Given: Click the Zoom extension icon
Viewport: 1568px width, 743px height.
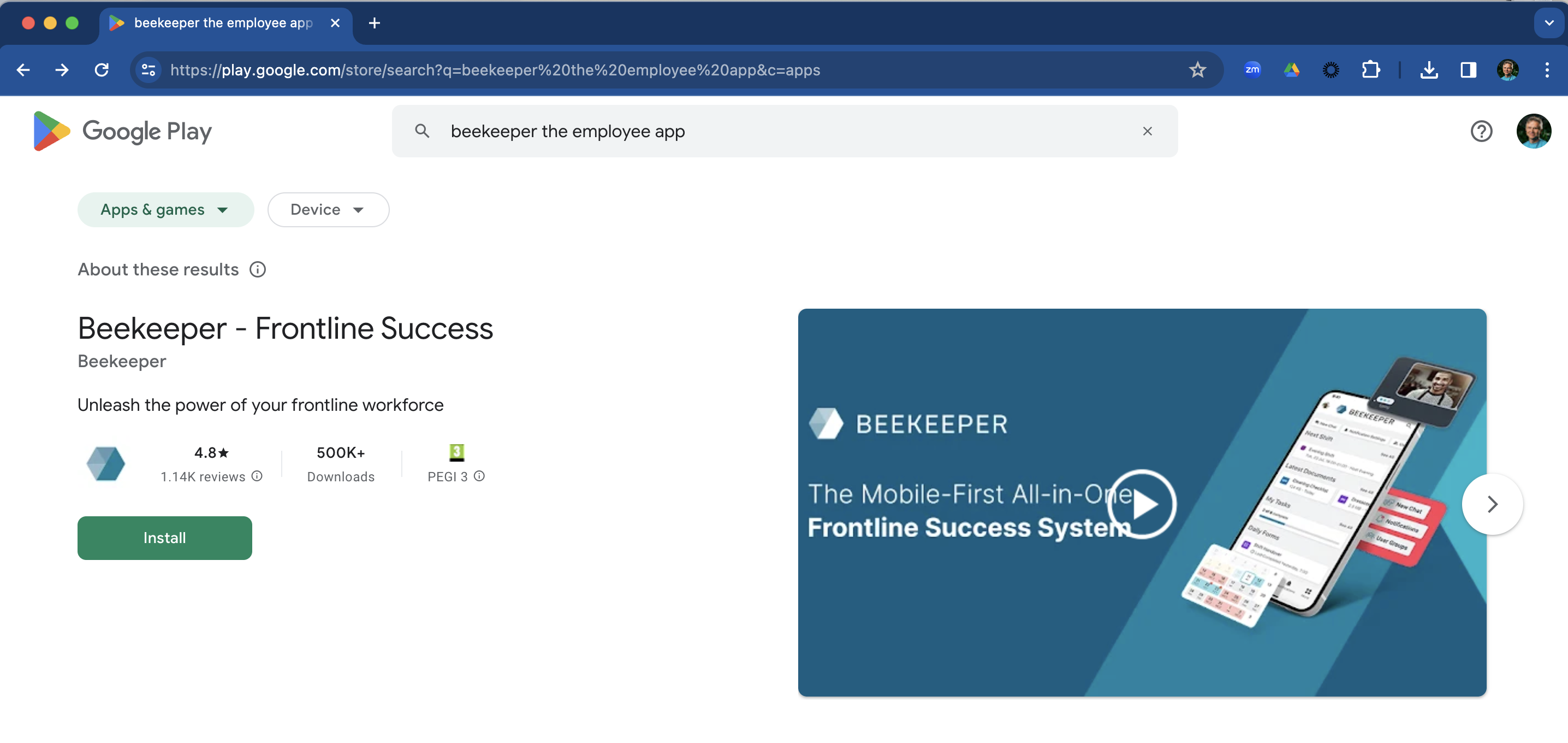Looking at the screenshot, I should (1252, 70).
